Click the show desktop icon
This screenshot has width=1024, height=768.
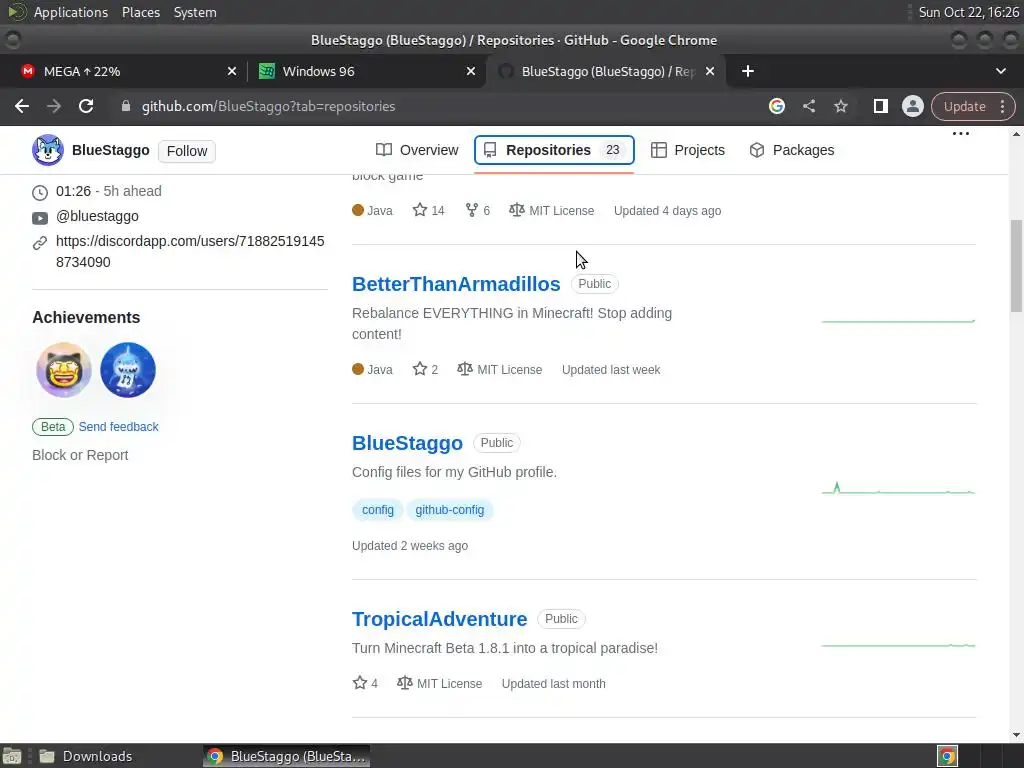coord(12,756)
